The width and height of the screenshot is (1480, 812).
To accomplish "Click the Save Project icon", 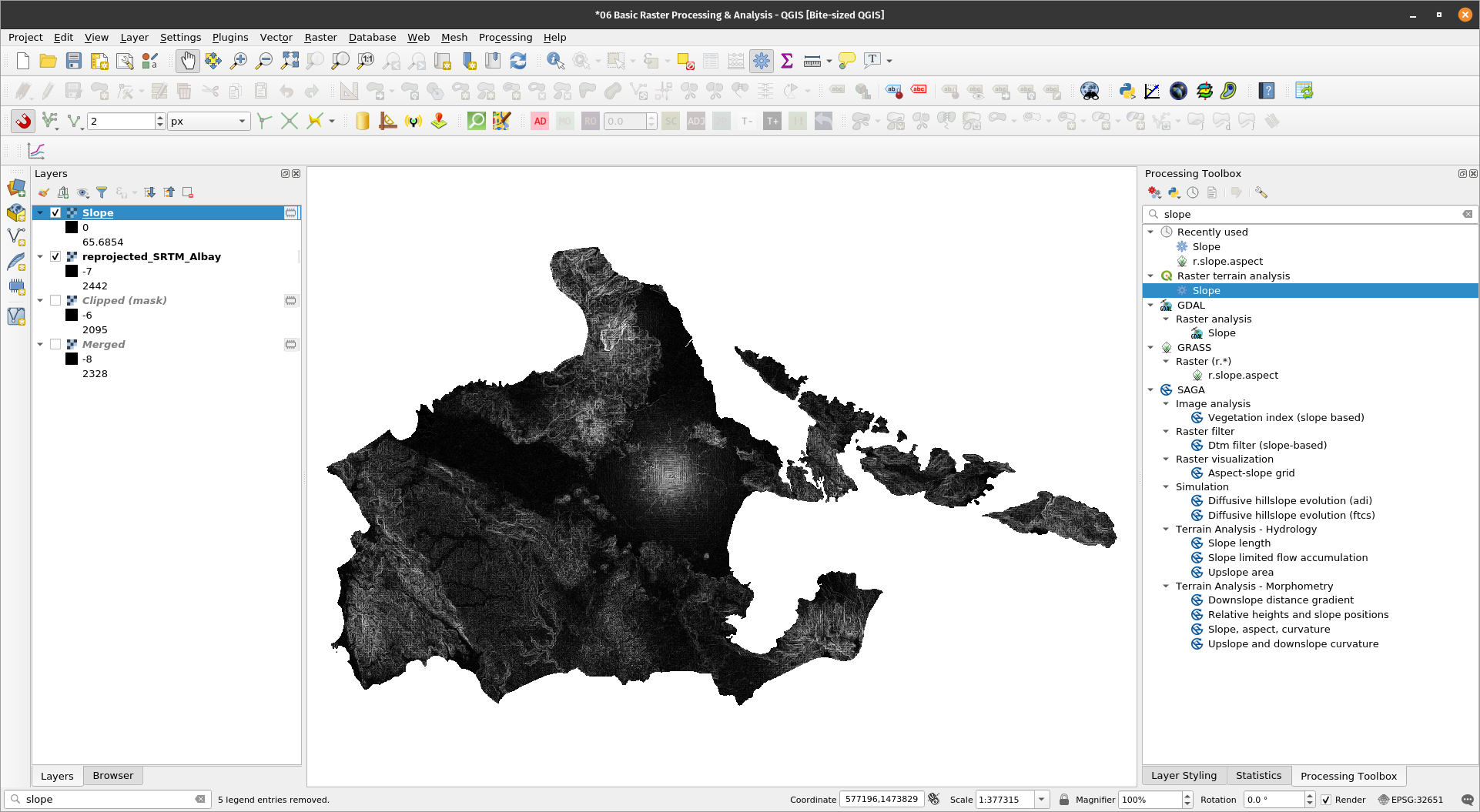I will 74,61.
